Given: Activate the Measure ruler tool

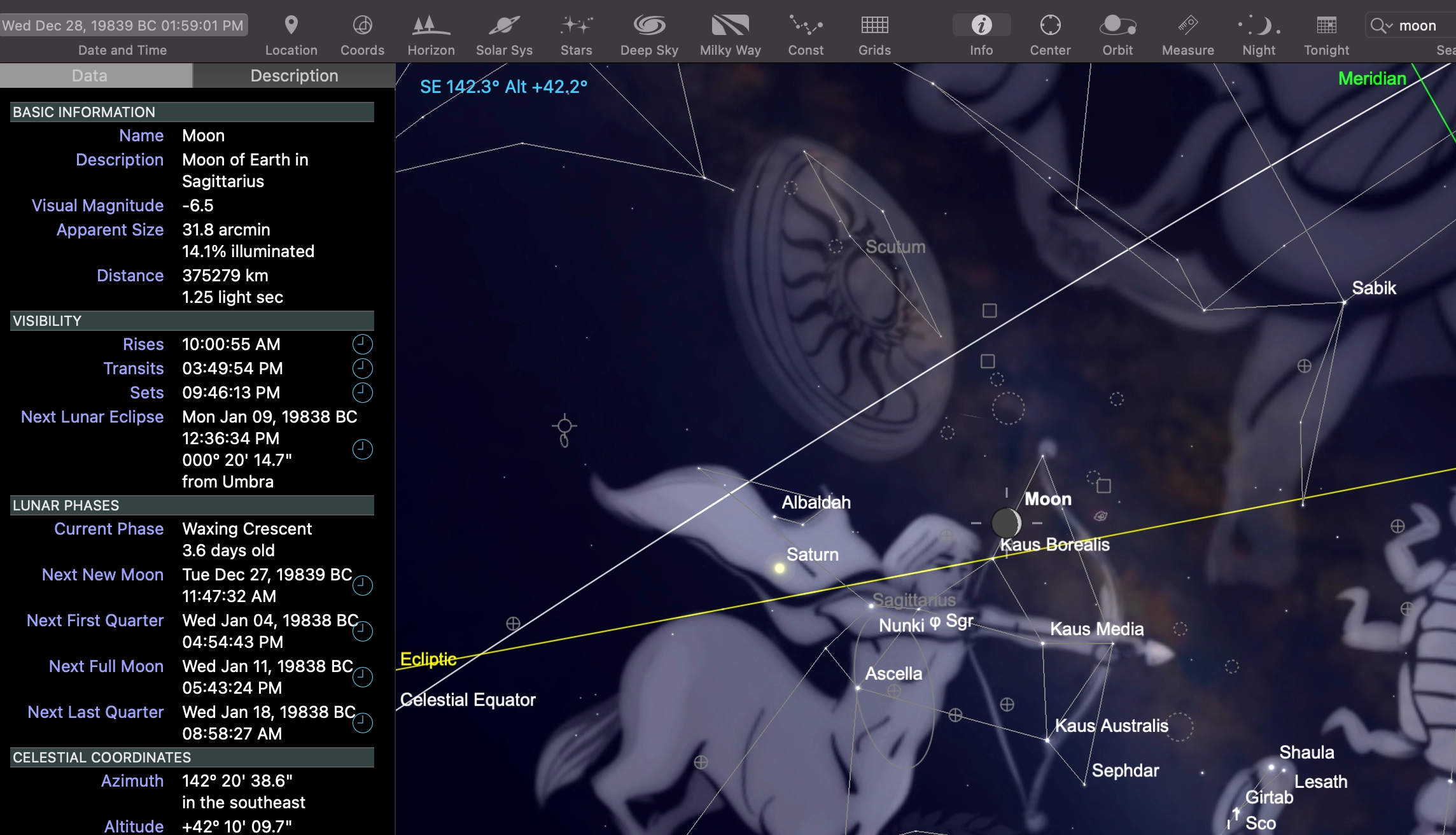Looking at the screenshot, I should 1187,26.
